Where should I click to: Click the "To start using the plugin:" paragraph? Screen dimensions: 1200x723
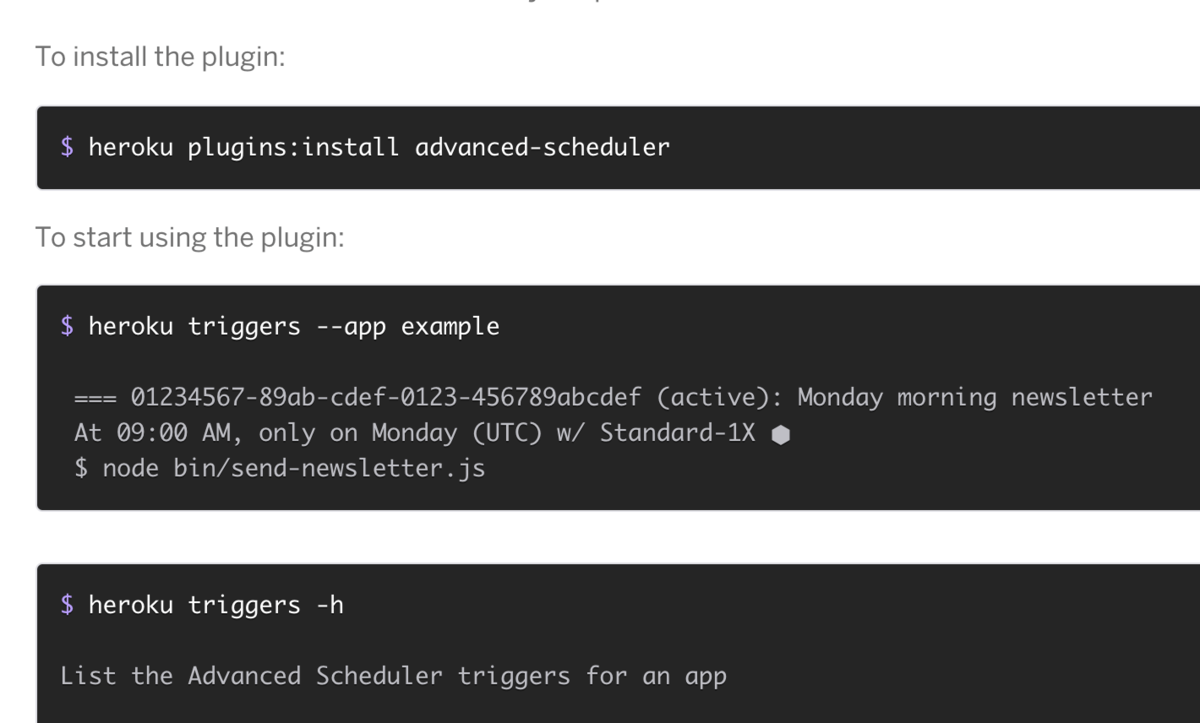(190, 238)
